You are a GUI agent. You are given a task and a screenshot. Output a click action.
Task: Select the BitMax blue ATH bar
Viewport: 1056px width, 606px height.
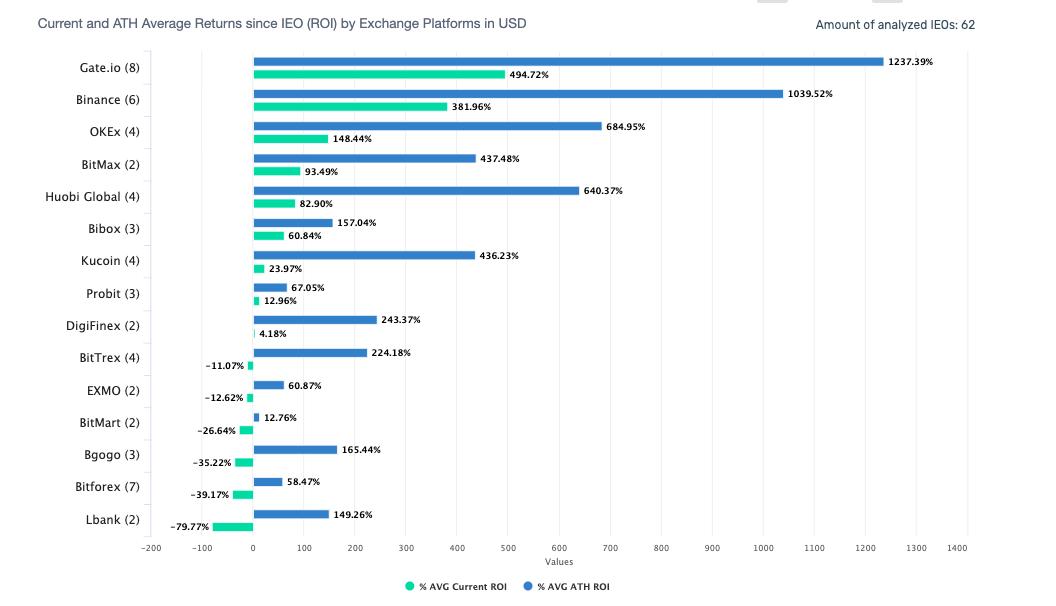(x=365, y=159)
